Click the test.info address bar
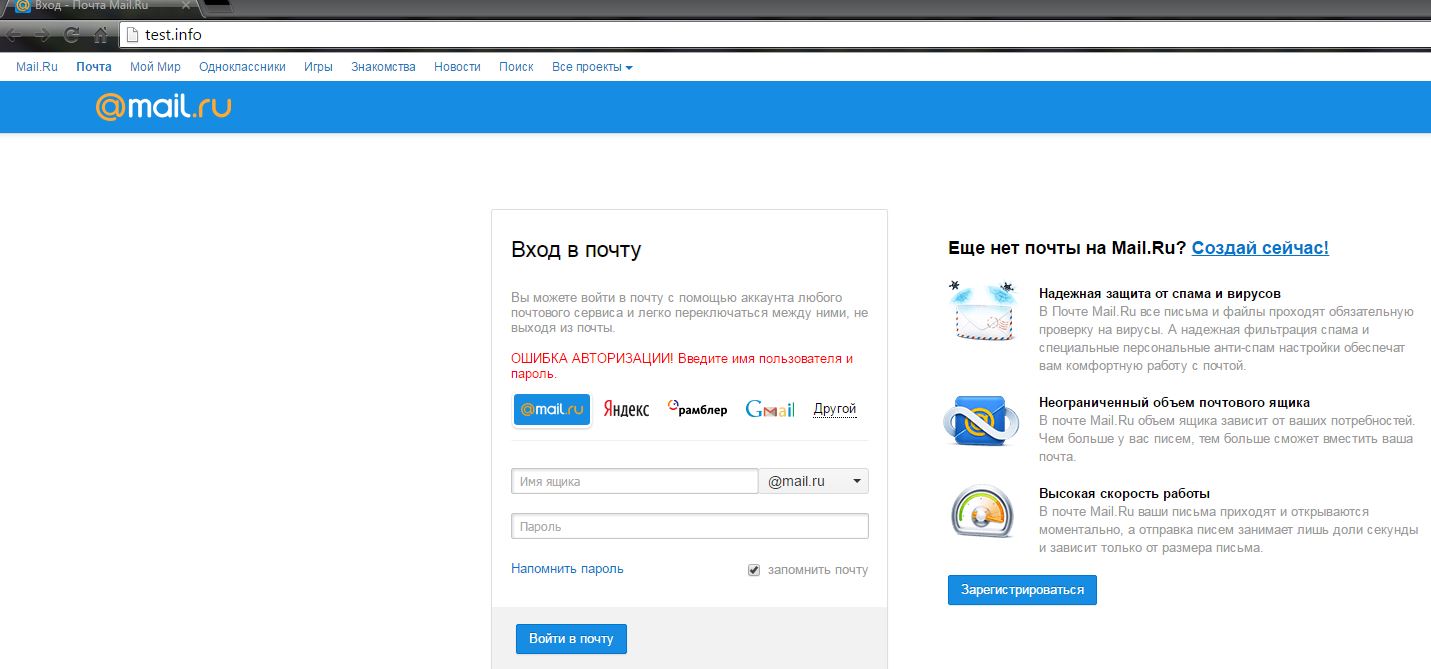1431x669 pixels. click(775, 35)
